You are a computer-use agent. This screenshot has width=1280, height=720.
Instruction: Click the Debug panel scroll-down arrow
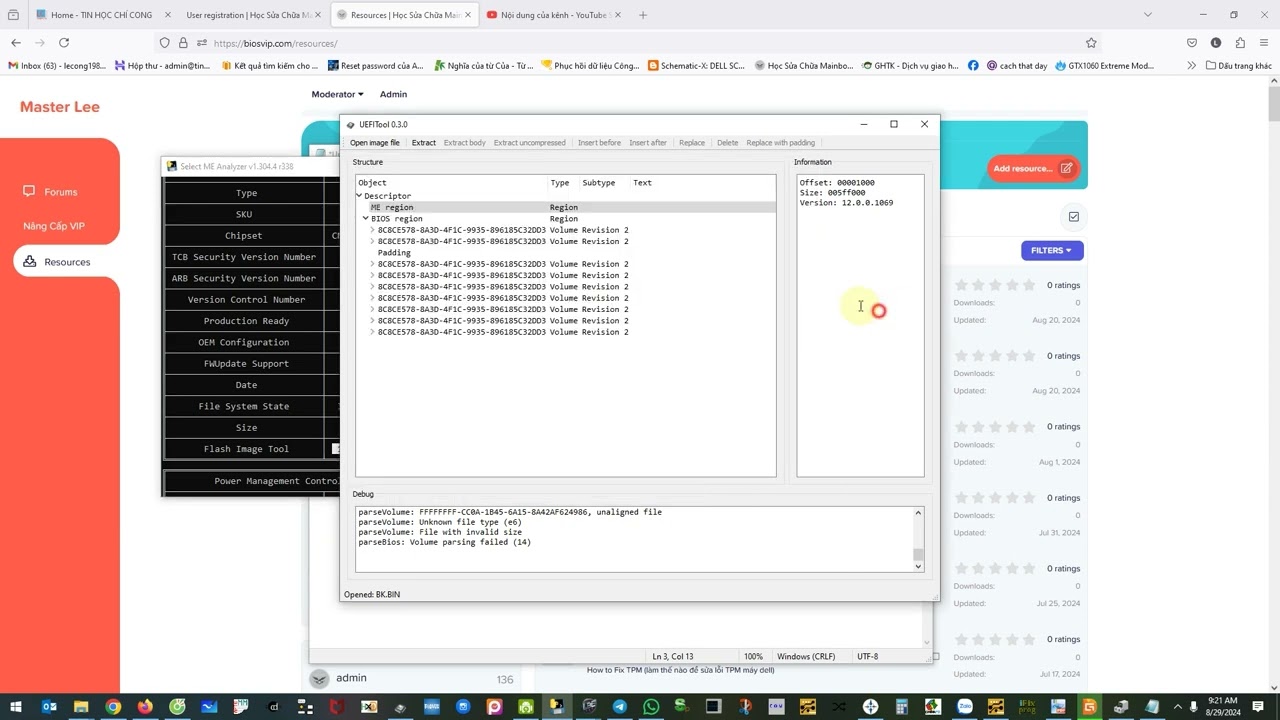(x=918, y=566)
